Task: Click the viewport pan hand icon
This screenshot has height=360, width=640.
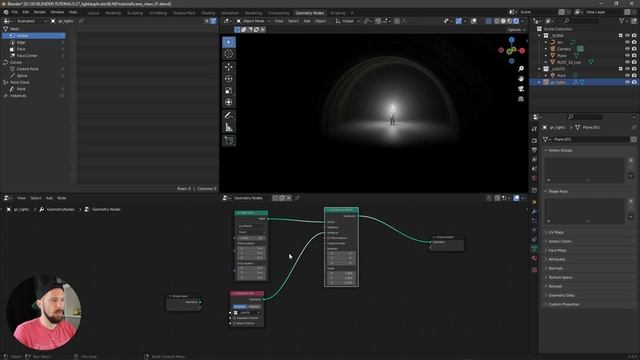Action: 521,78
